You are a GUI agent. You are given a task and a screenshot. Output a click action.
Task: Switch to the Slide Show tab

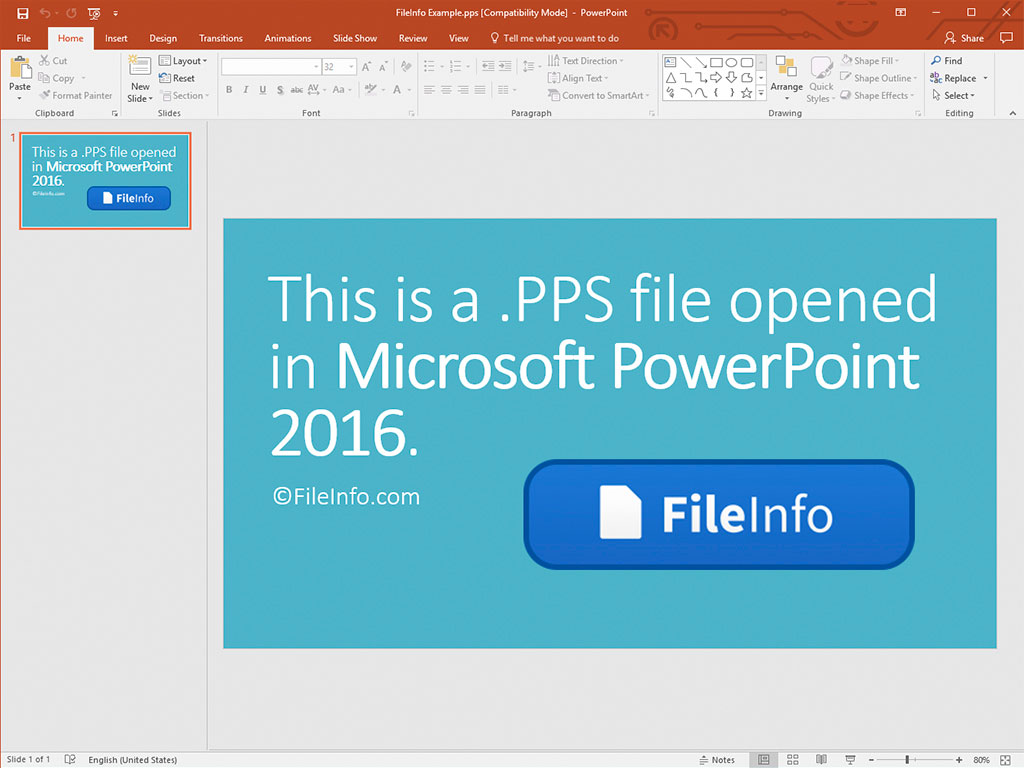pyautogui.click(x=355, y=38)
